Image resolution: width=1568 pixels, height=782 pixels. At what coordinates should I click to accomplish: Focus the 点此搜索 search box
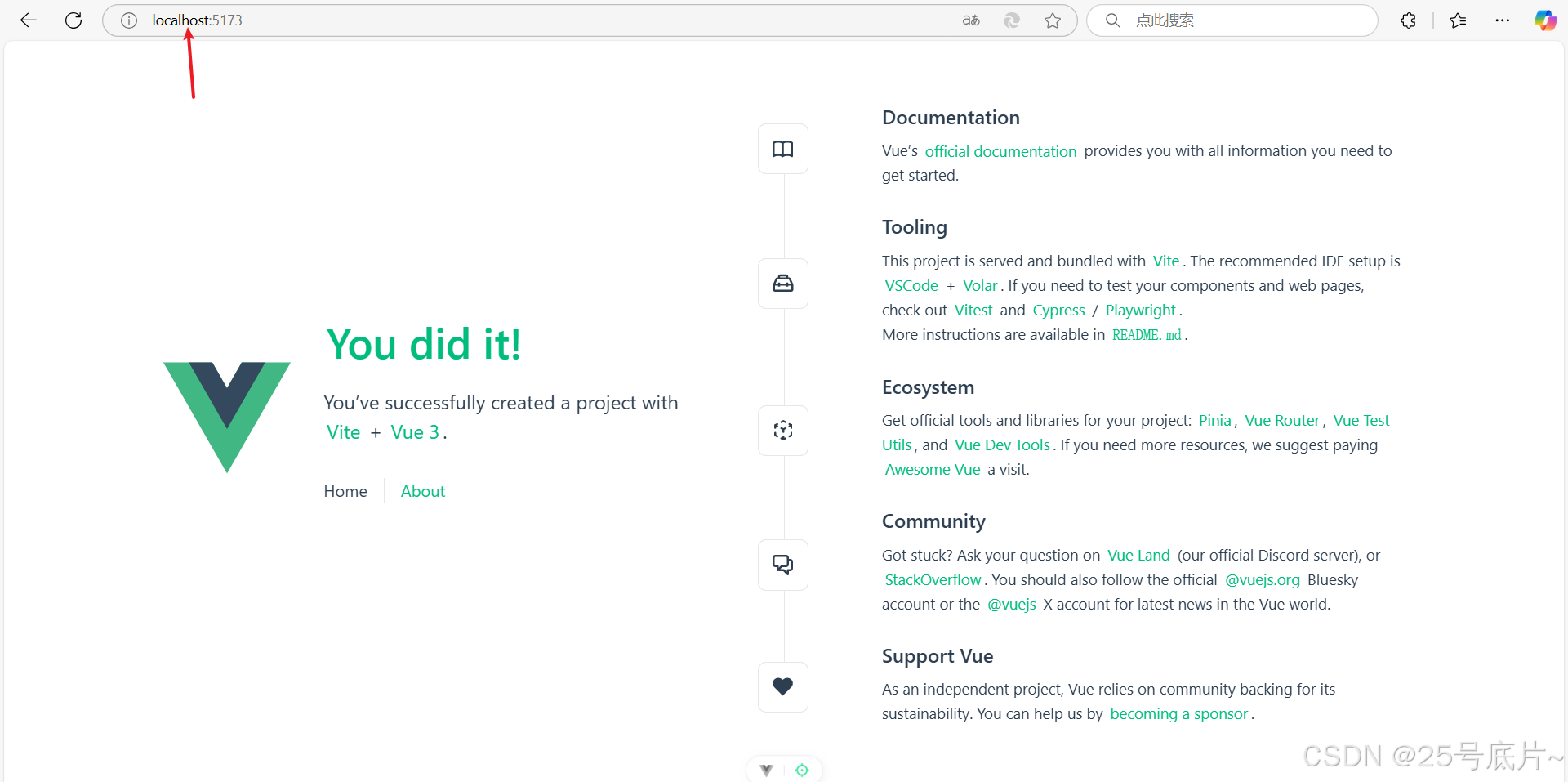1232,20
